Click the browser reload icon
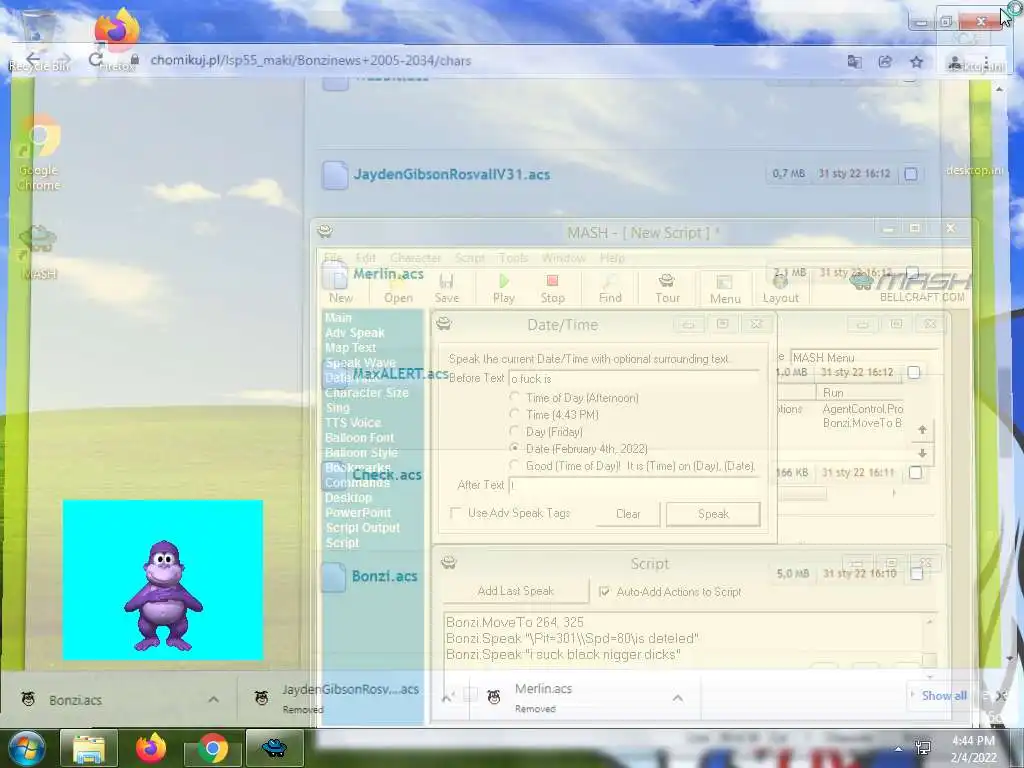Screen dimensions: 1024x768 click(95, 60)
